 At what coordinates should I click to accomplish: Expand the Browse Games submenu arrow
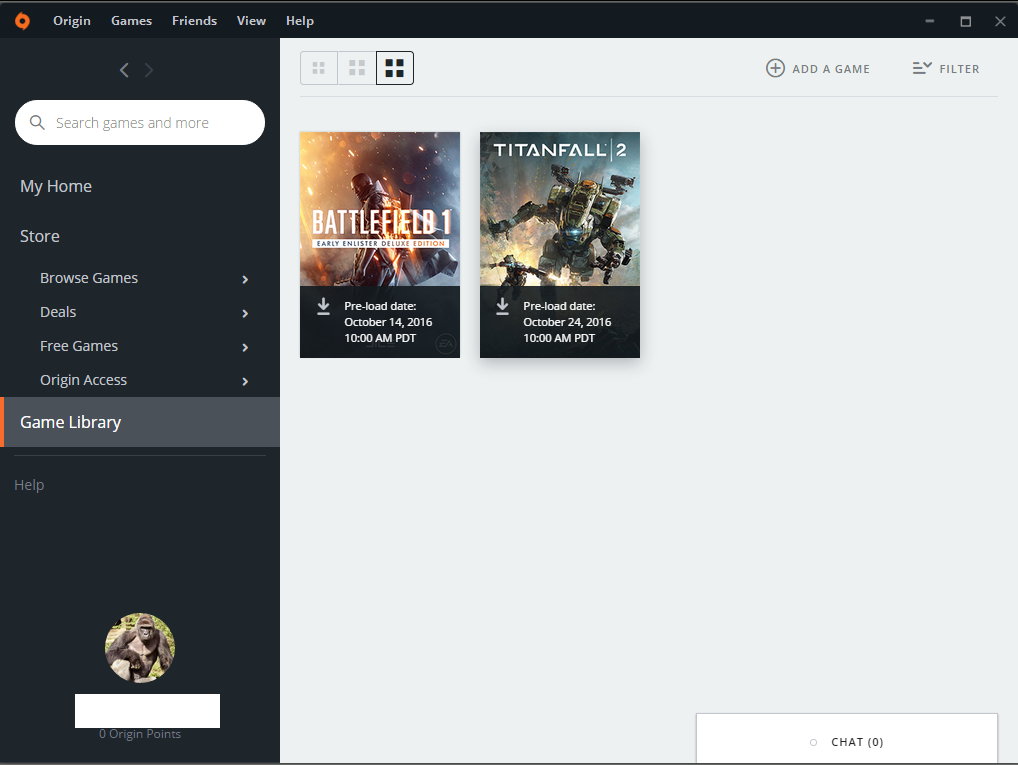(x=245, y=279)
